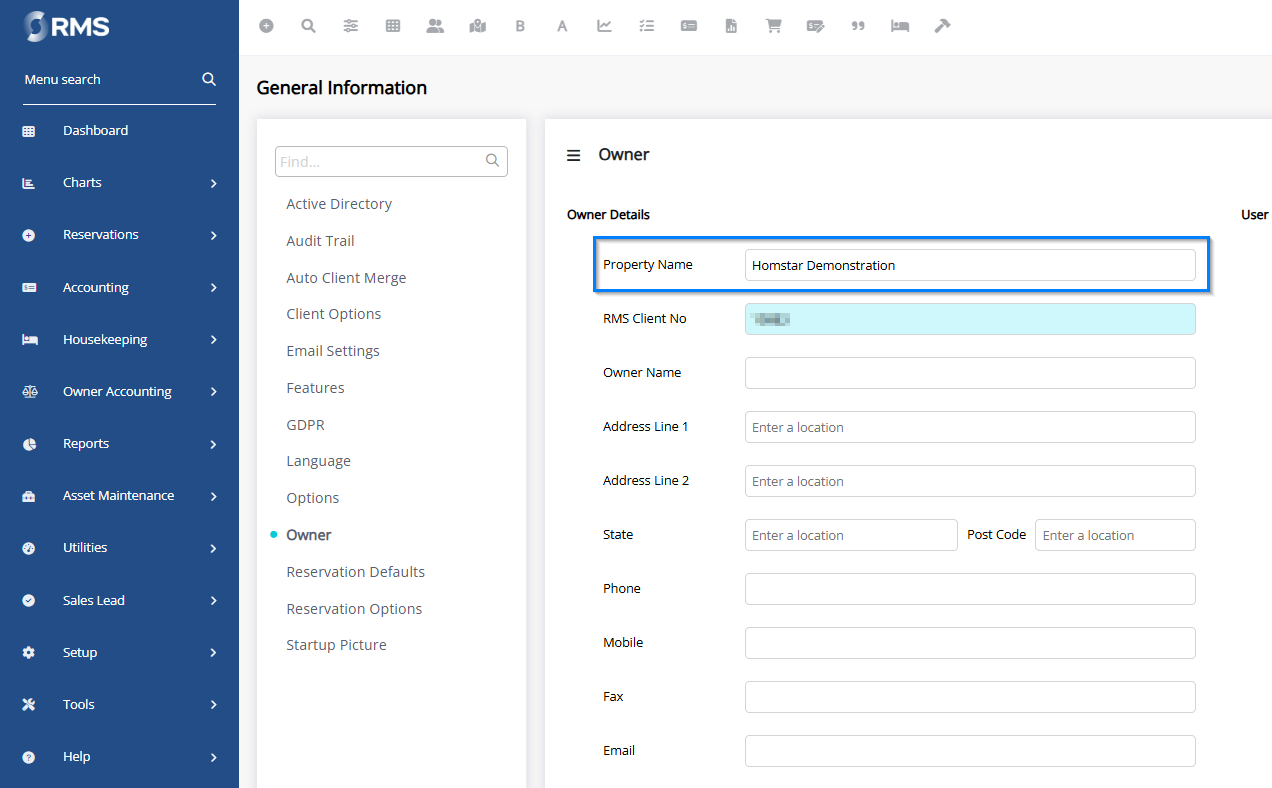Viewport: 1272px width, 788px height.
Task: Select Email Settings in the settings list
Action: (x=333, y=351)
